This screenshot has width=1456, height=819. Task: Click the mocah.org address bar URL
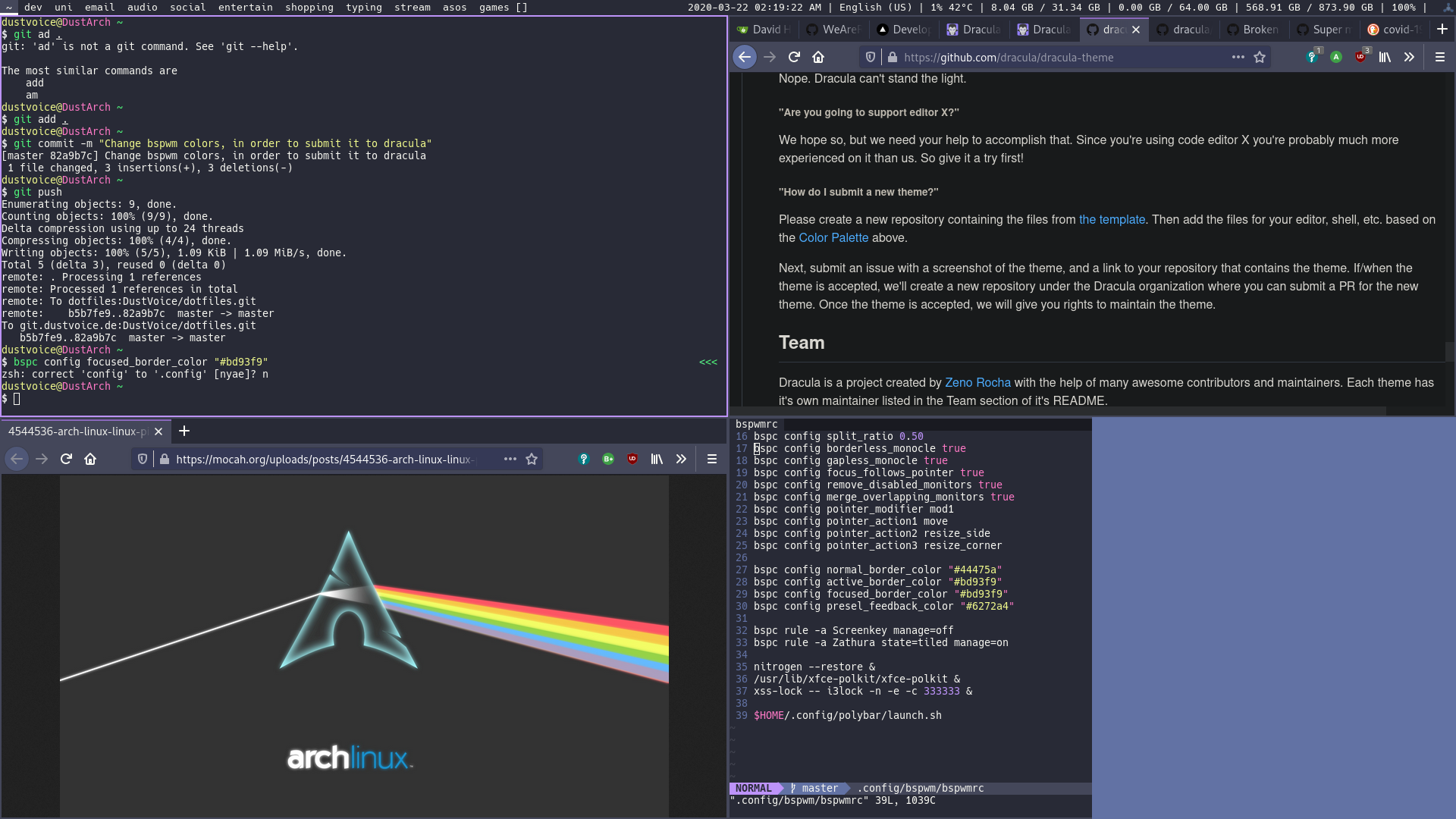pyautogui.click(x=326, y=459)
